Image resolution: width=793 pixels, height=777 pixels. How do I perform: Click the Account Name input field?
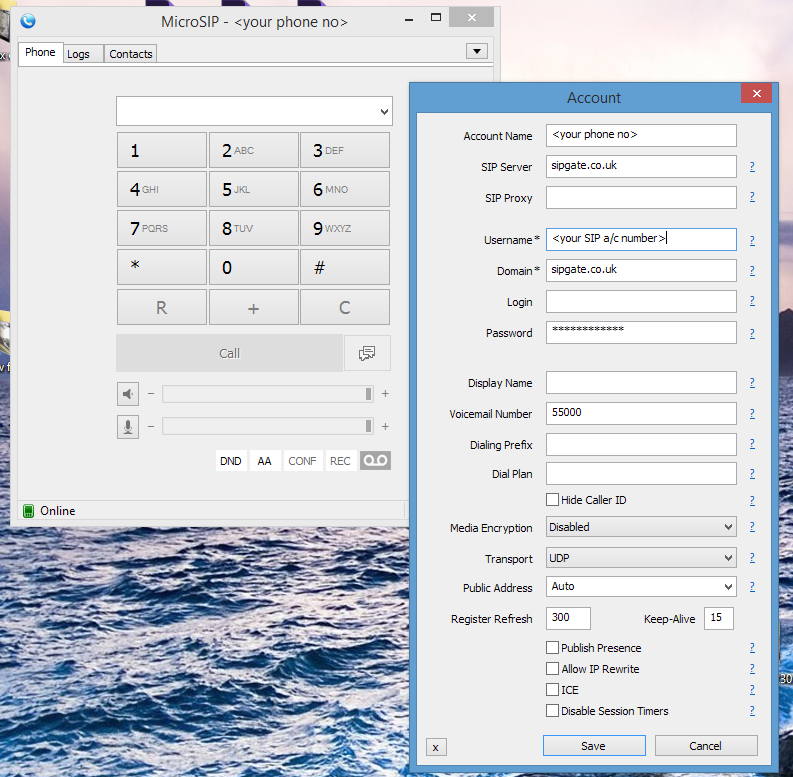pyautogui.click(x=641, y=135)
